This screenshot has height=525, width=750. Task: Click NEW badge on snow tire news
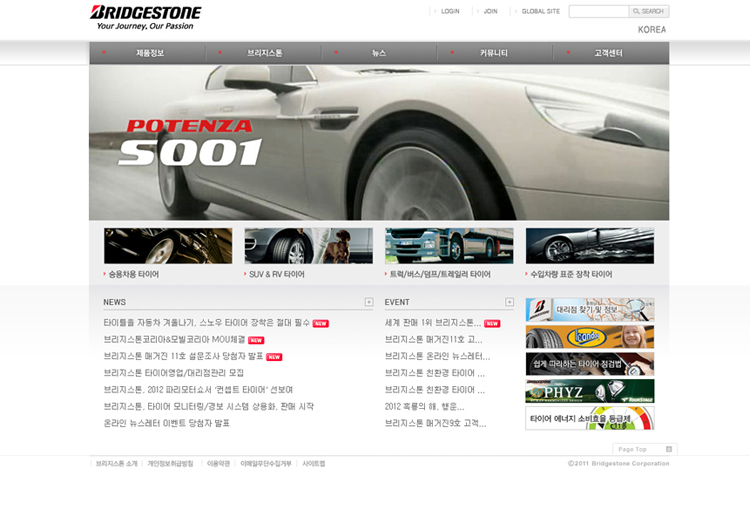[320, 324]
